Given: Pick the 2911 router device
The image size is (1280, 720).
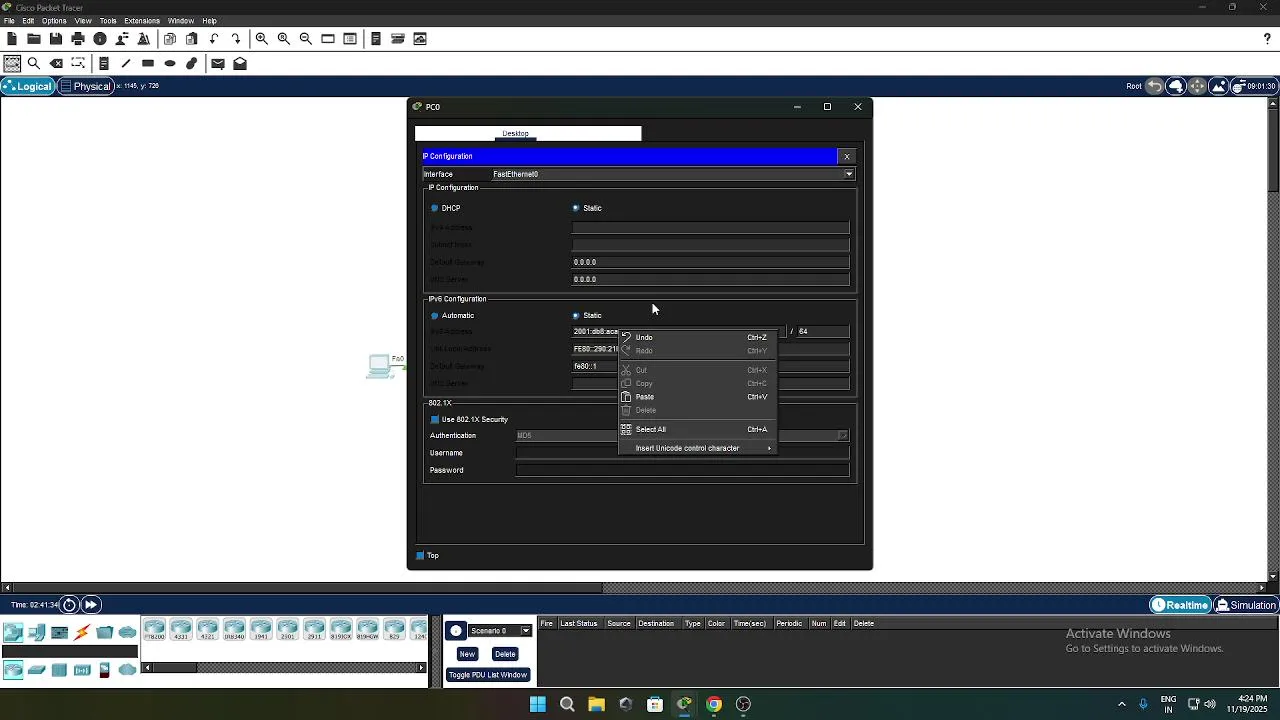Looking at the screenshot, I should (x=314, y=630).
